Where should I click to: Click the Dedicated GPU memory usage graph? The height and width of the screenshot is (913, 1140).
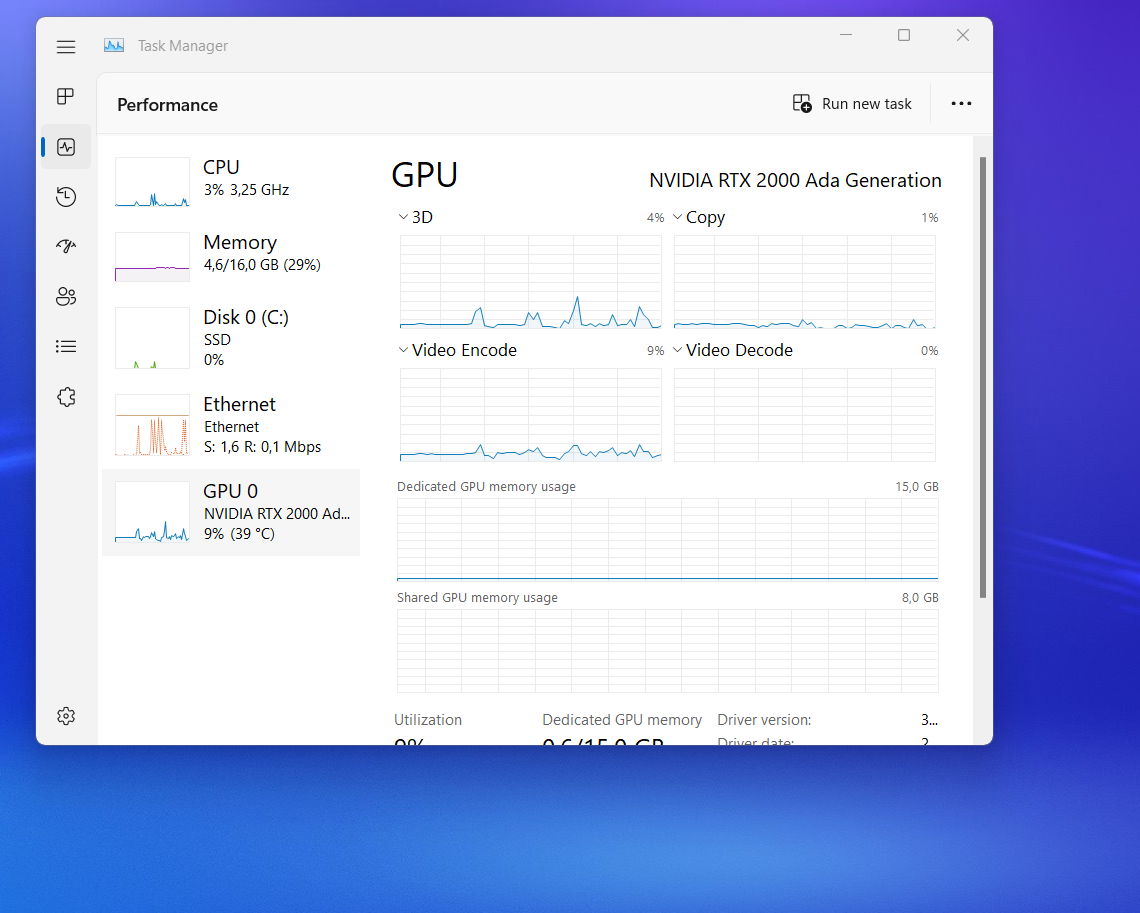pyautogui.click(x=667, y=539)
